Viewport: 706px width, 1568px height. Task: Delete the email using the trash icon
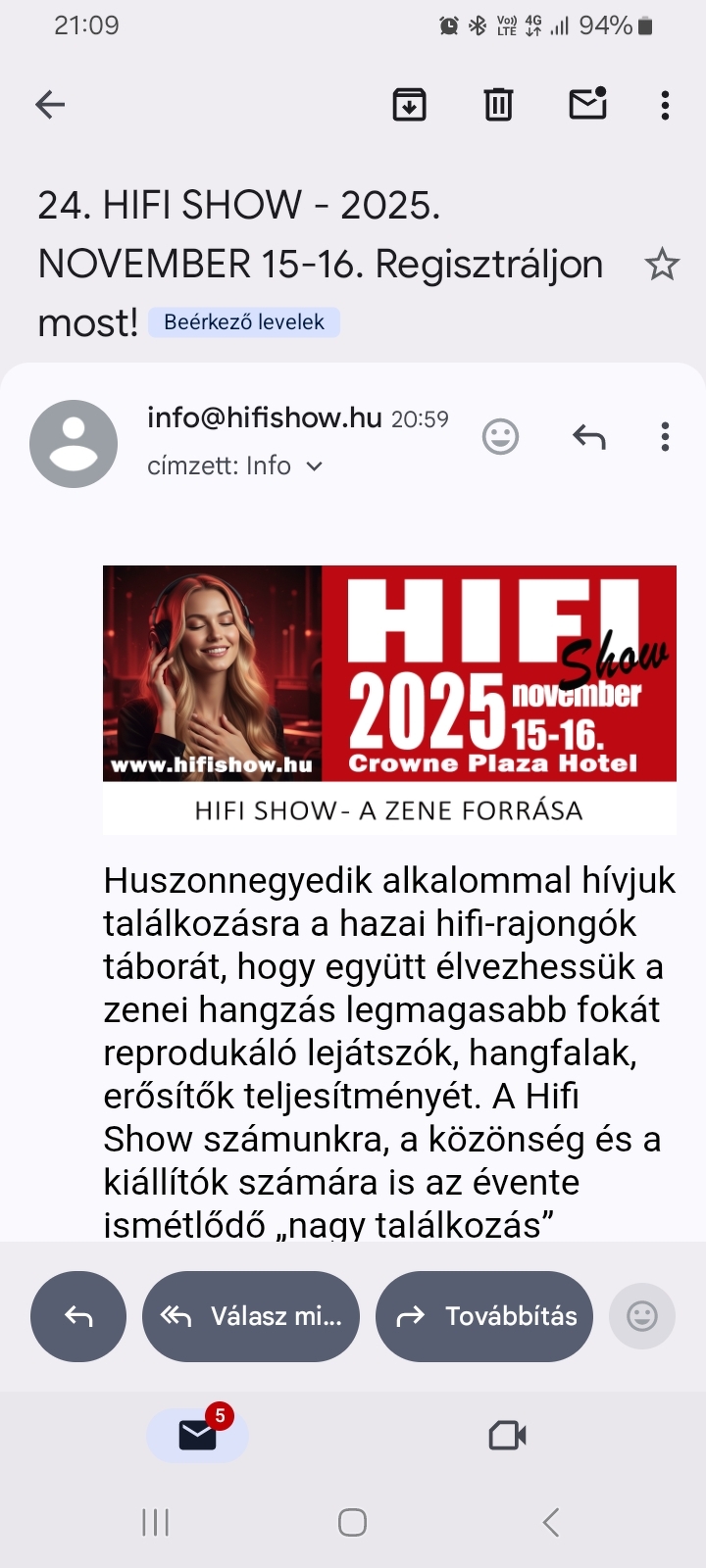tap(498, 104)
